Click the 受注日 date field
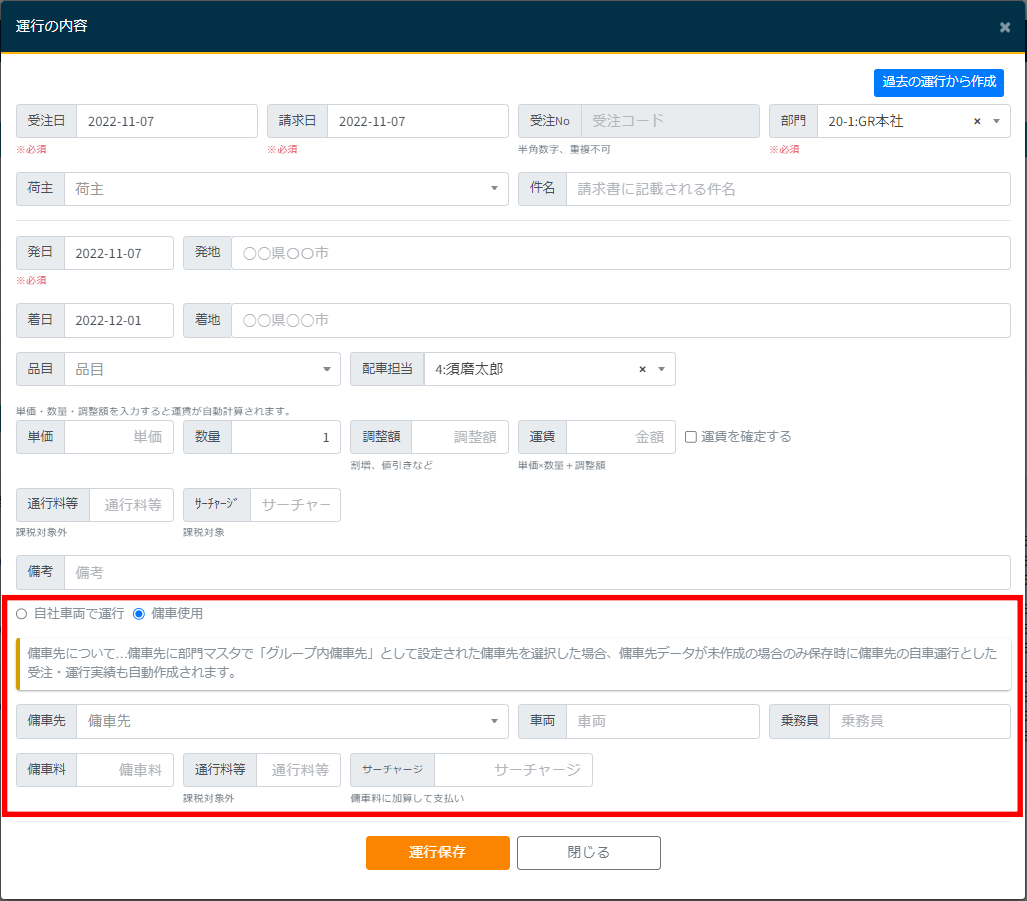 166,121
